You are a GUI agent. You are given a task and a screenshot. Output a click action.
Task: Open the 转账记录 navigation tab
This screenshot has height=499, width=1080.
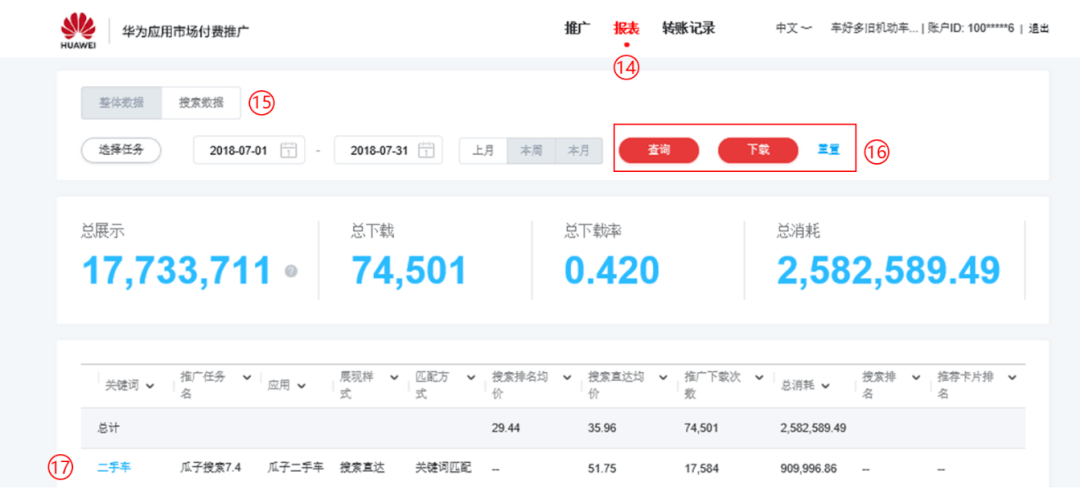[688, 29]
